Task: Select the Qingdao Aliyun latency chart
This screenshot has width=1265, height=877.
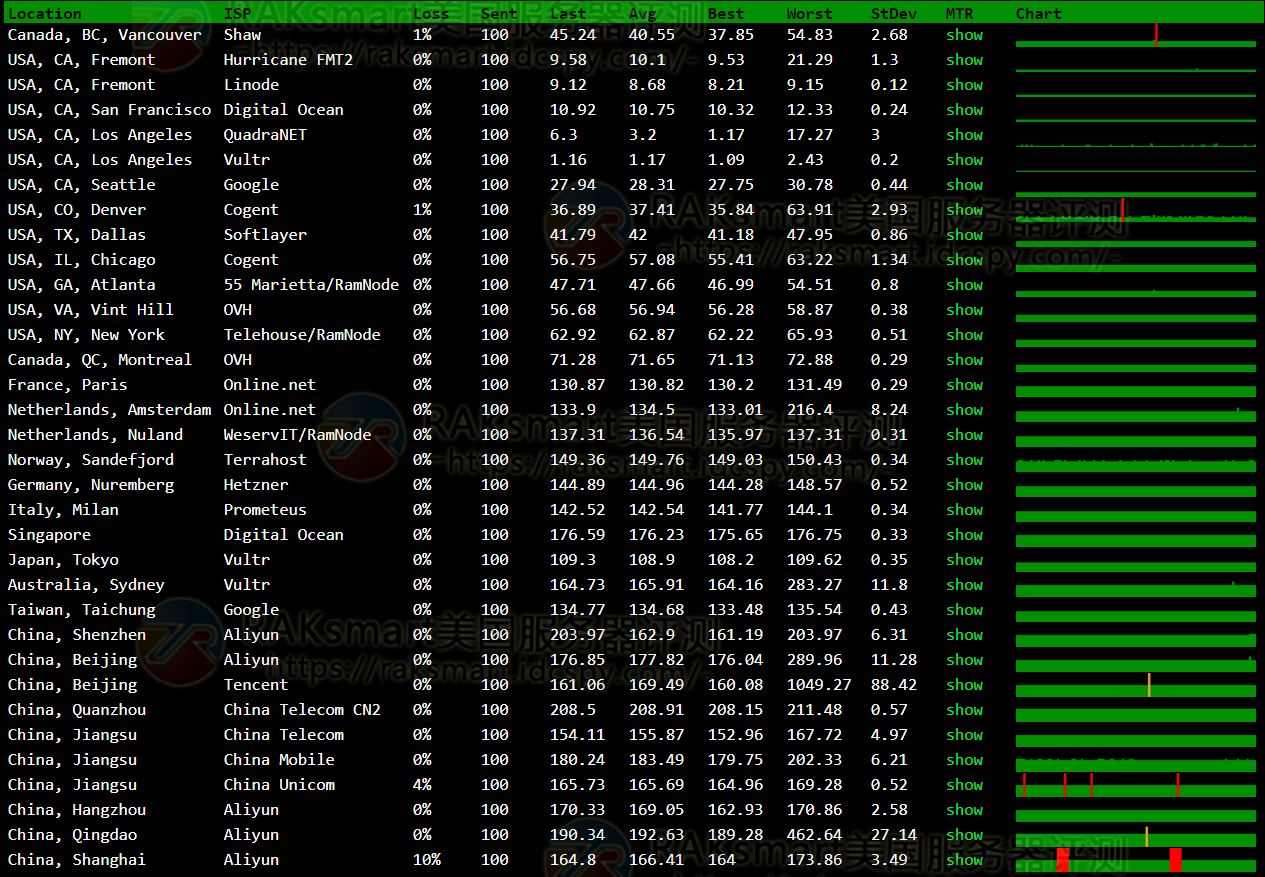Action: coord(1136,835)
